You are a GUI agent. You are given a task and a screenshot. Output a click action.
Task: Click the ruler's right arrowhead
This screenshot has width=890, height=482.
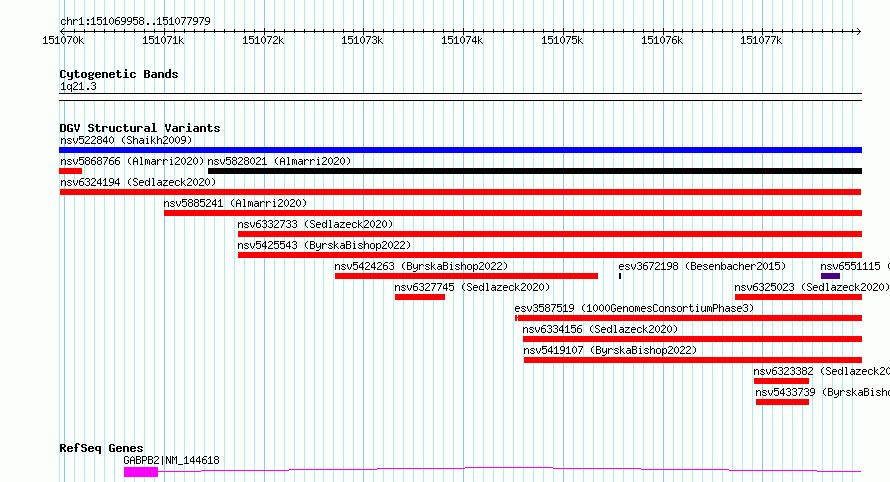(859, 31)
